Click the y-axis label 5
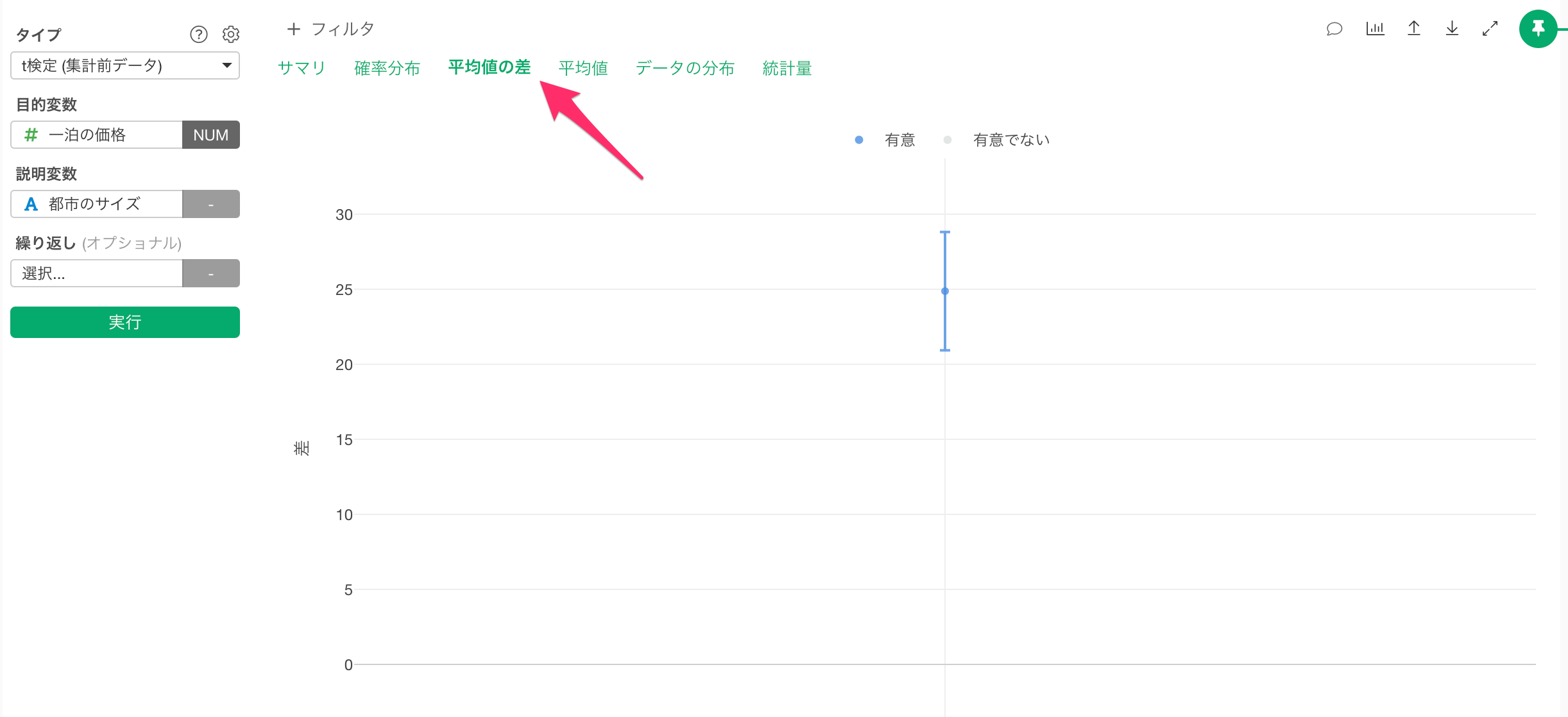Screen dimensions: 1568x717 pyautogui.click(x=348, y=590)
